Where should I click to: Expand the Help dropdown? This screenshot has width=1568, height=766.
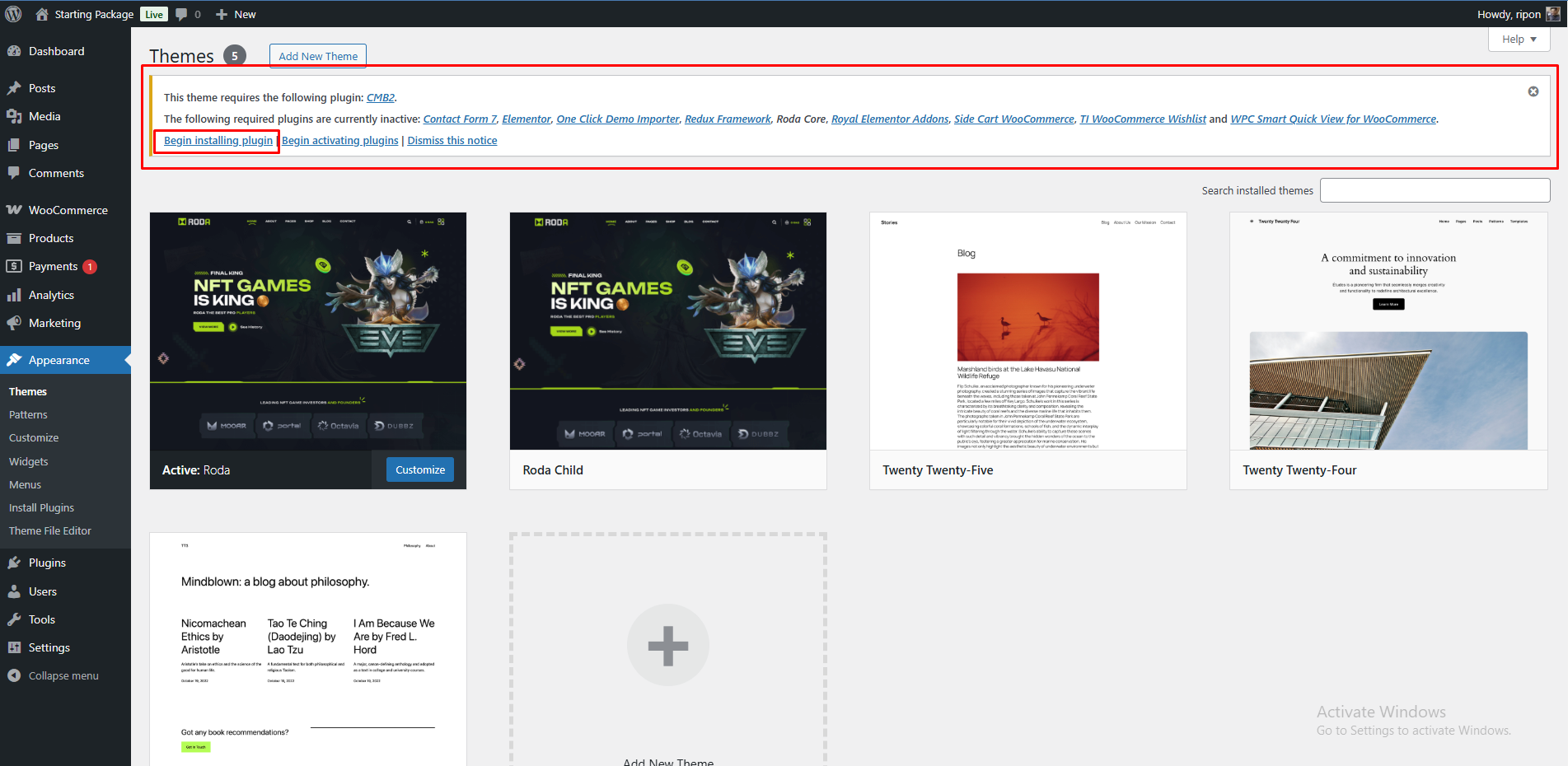tap(1519, 39)
